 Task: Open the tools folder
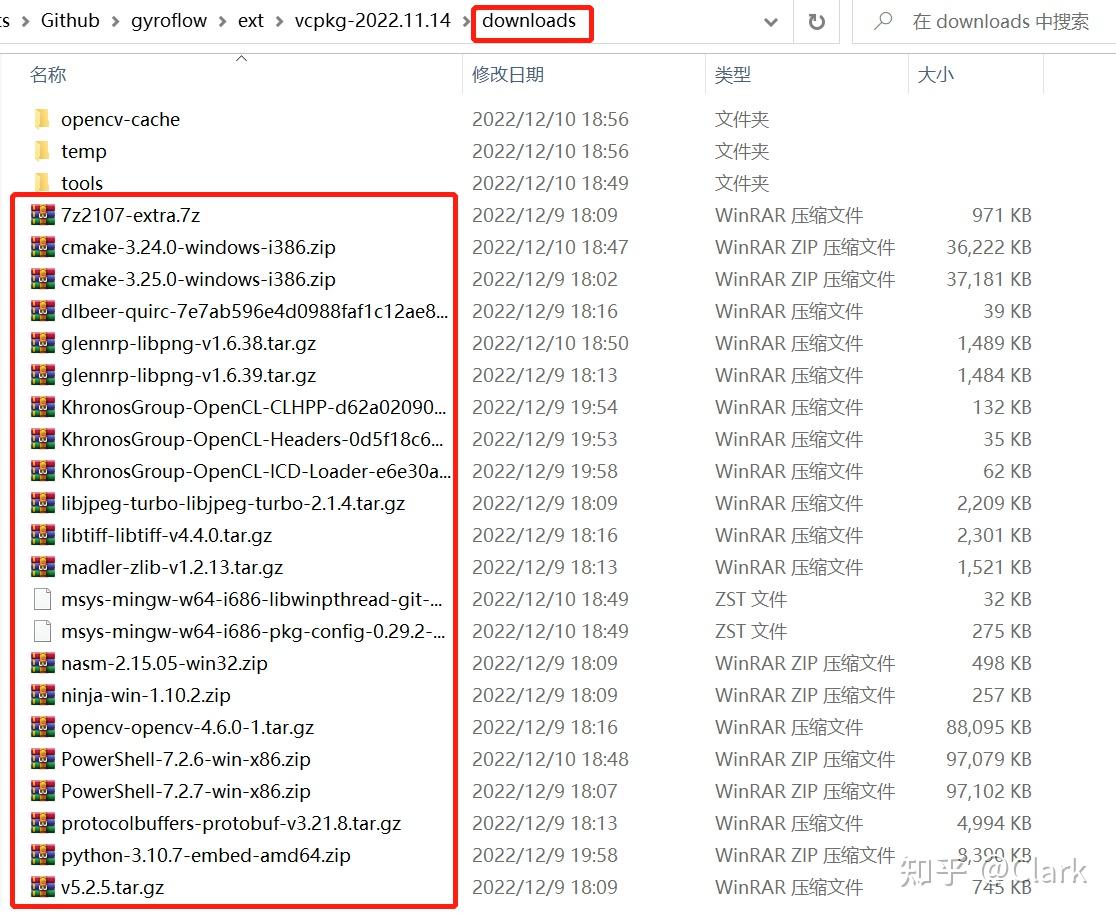[x=81, y=183]
